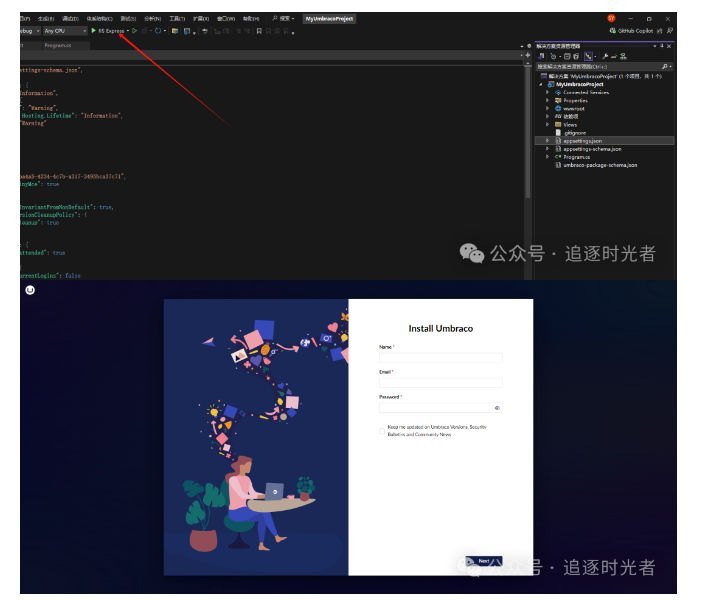
Task: Expand the wwwroot folder node
Action: 547,109
